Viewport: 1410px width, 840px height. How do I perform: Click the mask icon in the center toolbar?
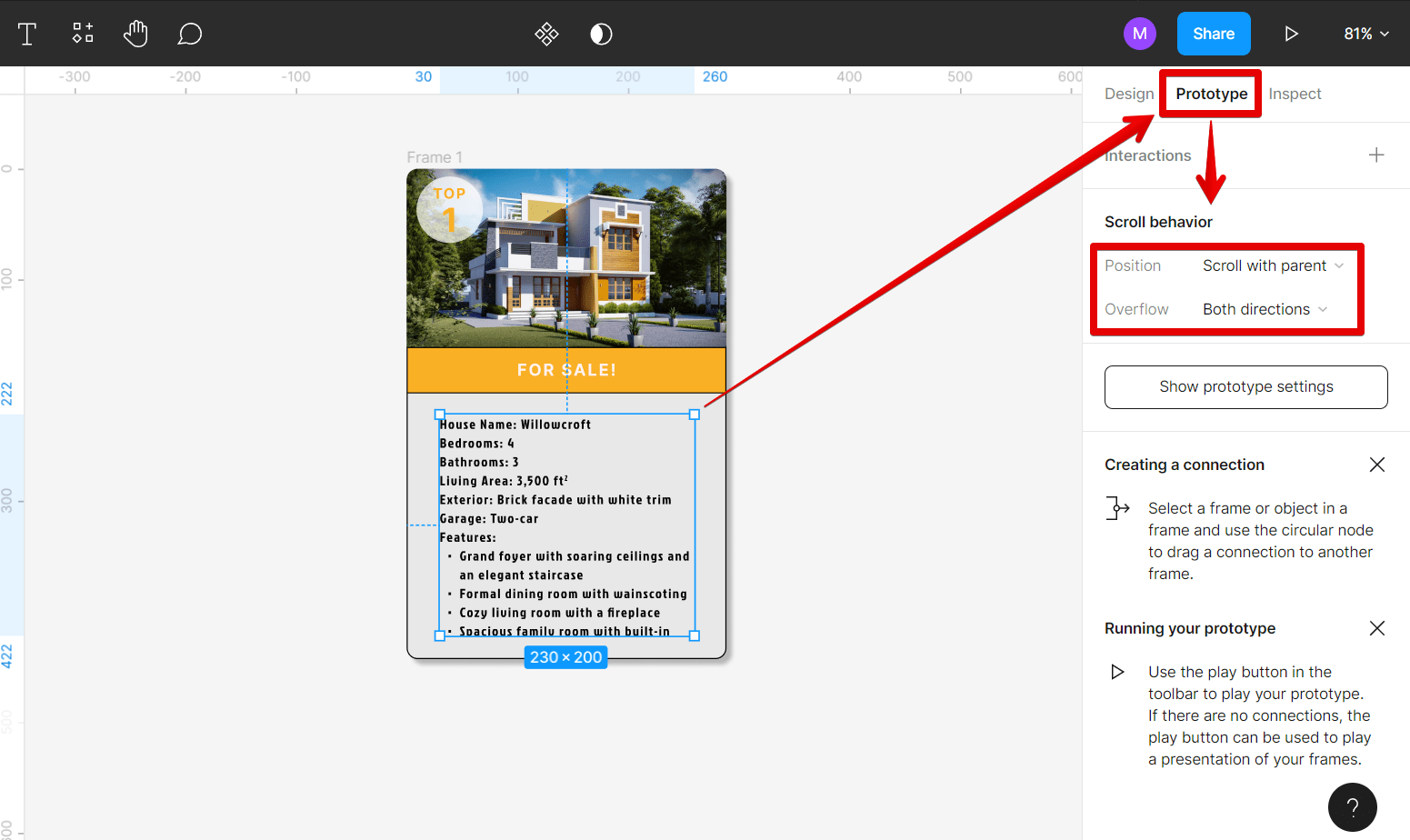click(601, 34)
